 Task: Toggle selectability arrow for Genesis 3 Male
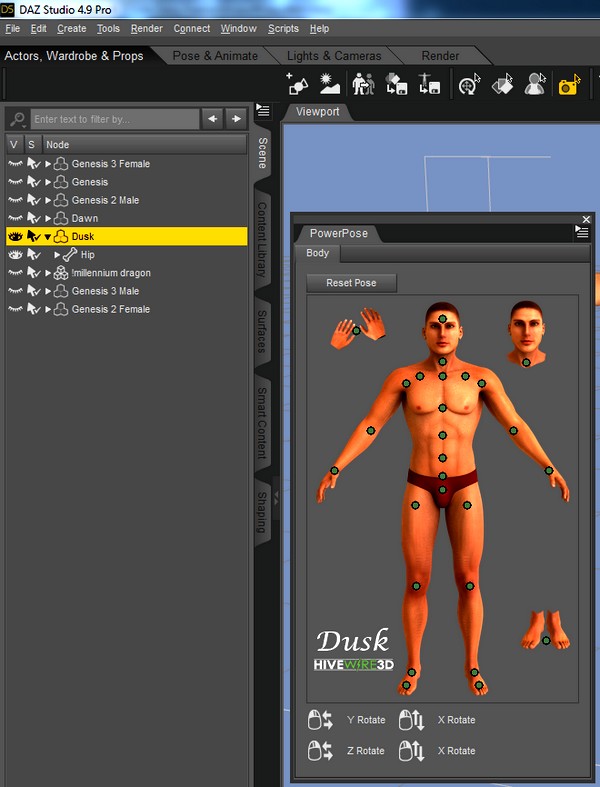[x=33, y=291]
